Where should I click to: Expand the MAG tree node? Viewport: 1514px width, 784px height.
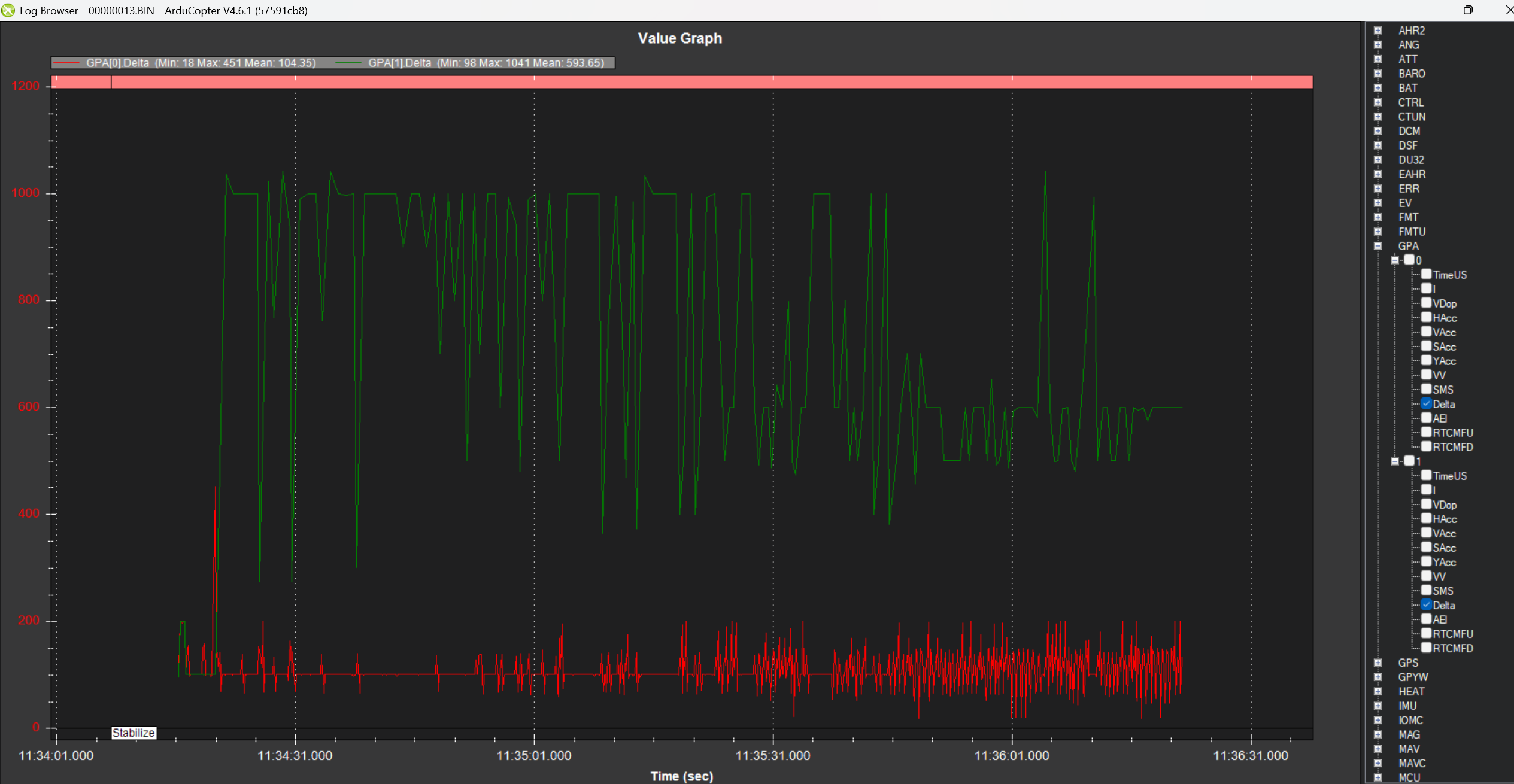[1377, 734]
